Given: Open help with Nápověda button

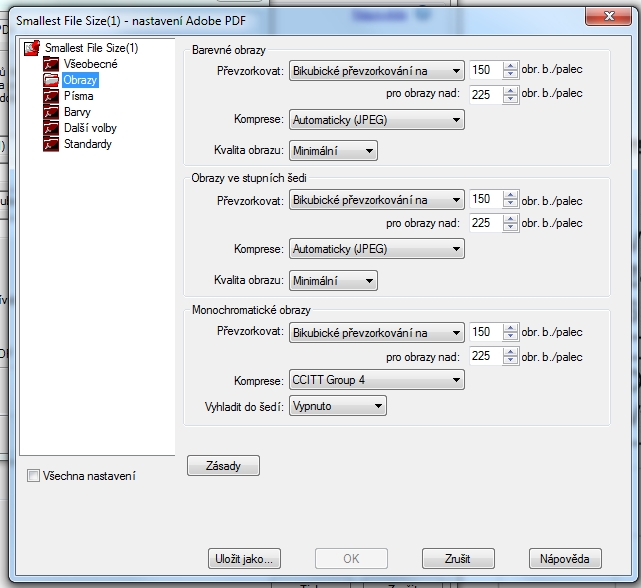Looking at the screenshot, I should coord(565,558).
